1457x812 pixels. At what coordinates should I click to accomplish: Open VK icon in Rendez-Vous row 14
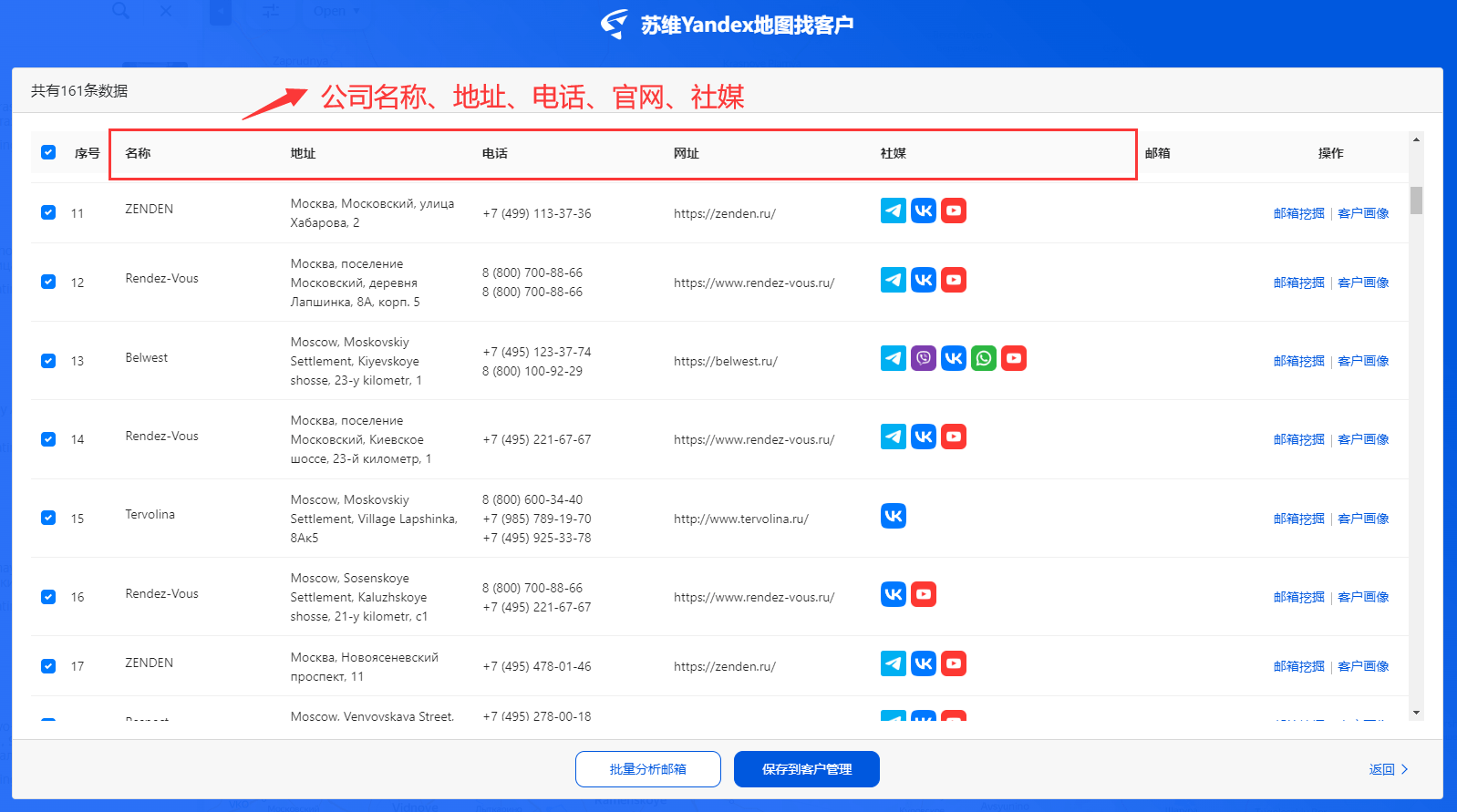tap(924, 437)
